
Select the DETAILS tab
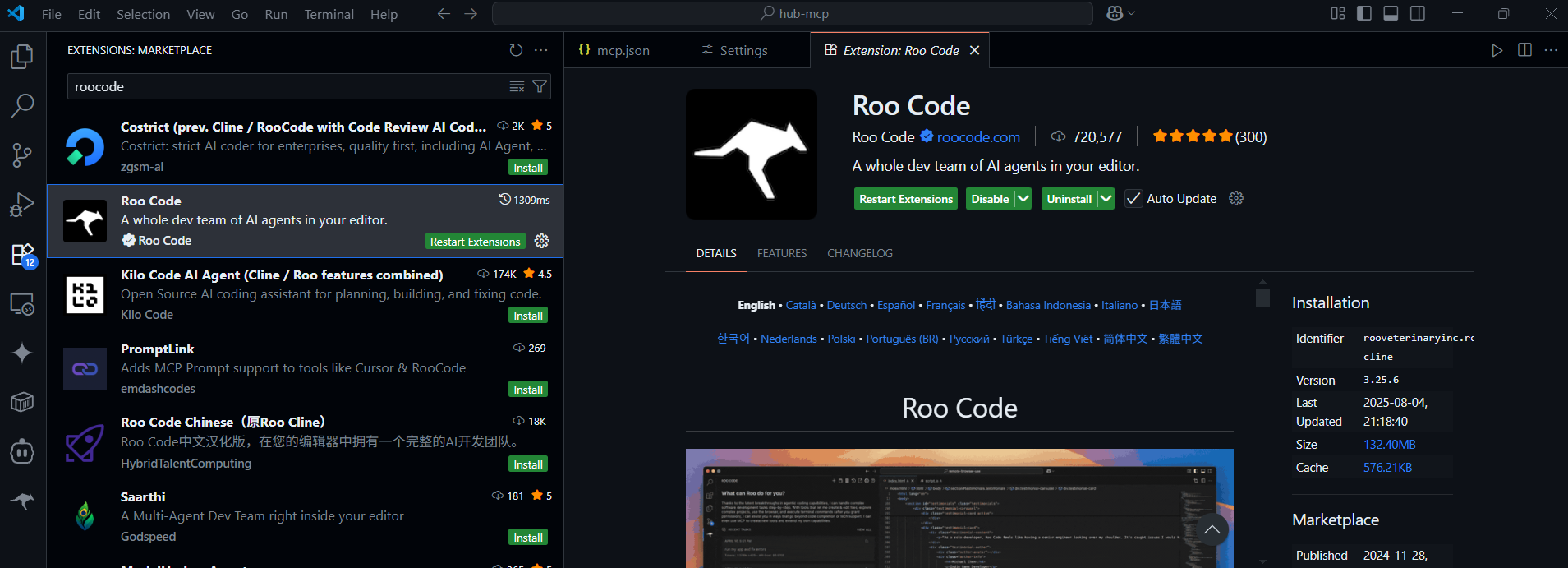pyautogui.click(x=716, y=253)
